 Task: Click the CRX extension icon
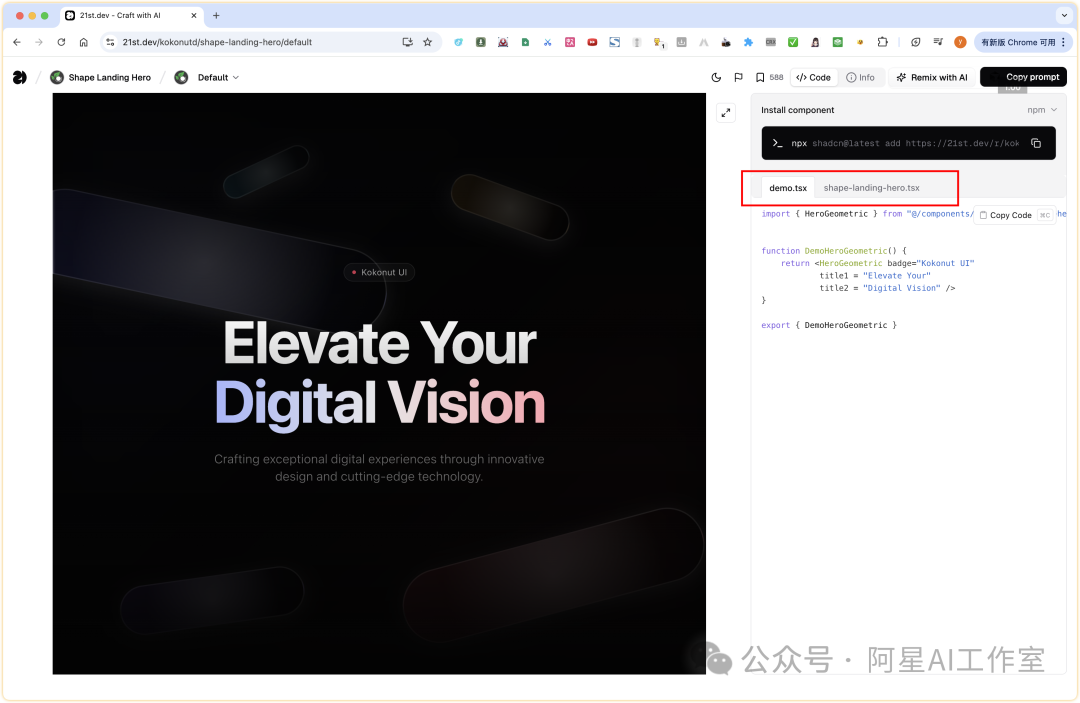pyautogui.click(x=771, y=42)
